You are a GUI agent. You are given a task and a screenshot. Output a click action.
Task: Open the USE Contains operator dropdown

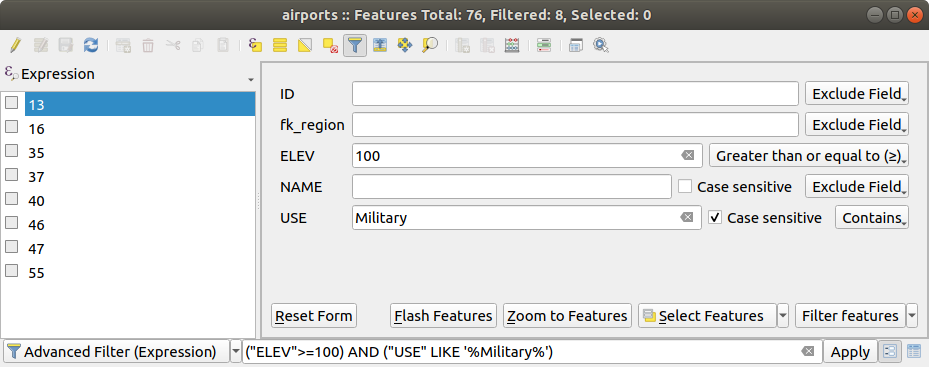tap(872, 218)
